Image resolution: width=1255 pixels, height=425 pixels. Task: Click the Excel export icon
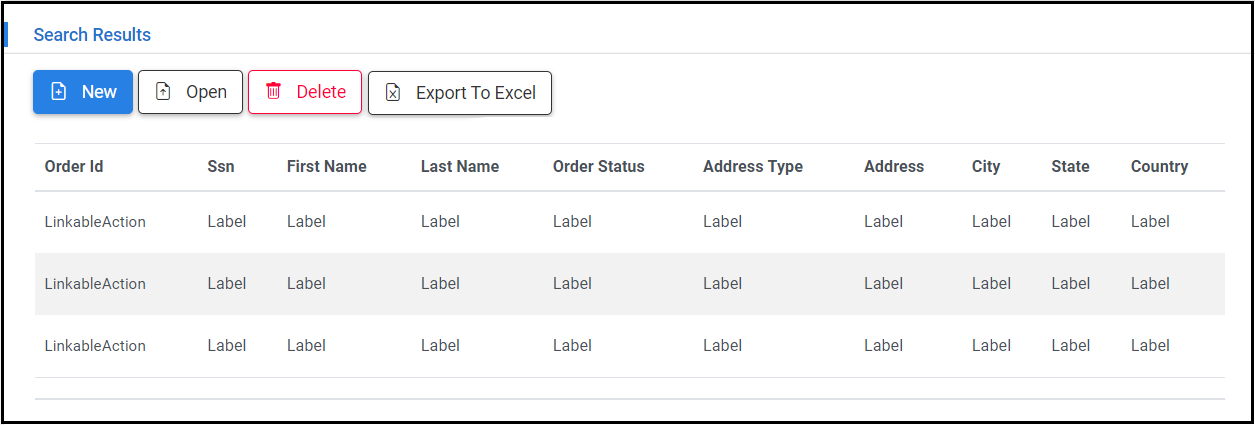(x=393, y=93)
